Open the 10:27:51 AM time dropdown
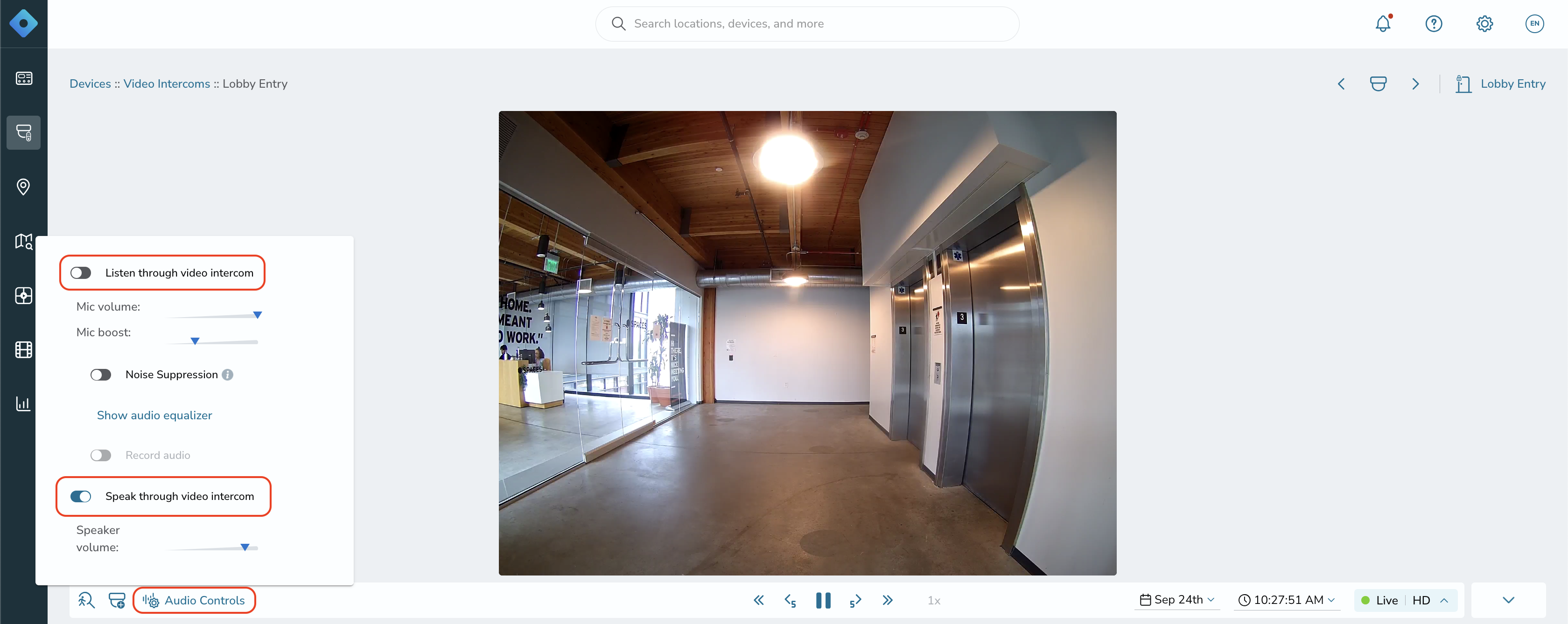 tap(1286, 600)
